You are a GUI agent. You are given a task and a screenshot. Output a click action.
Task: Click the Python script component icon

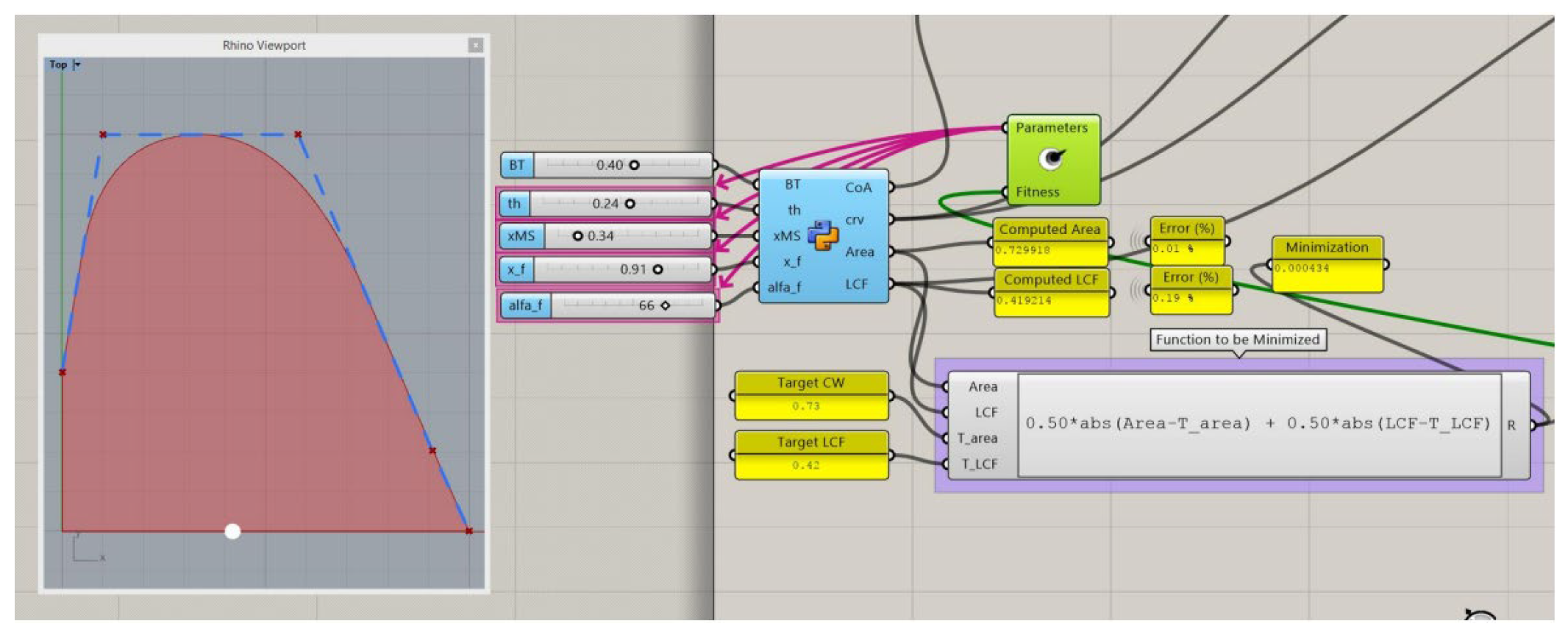pos(823,235)
